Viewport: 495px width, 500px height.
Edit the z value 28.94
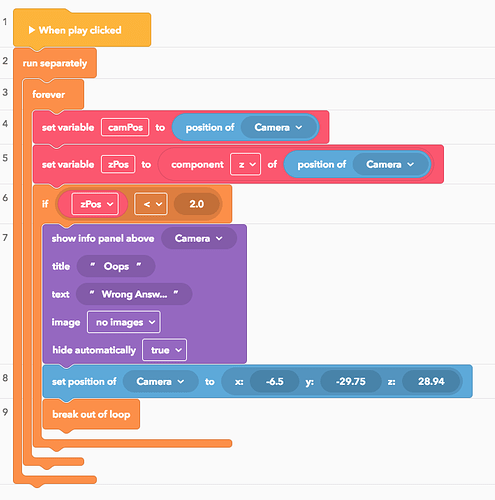click(x=431, y=381)
